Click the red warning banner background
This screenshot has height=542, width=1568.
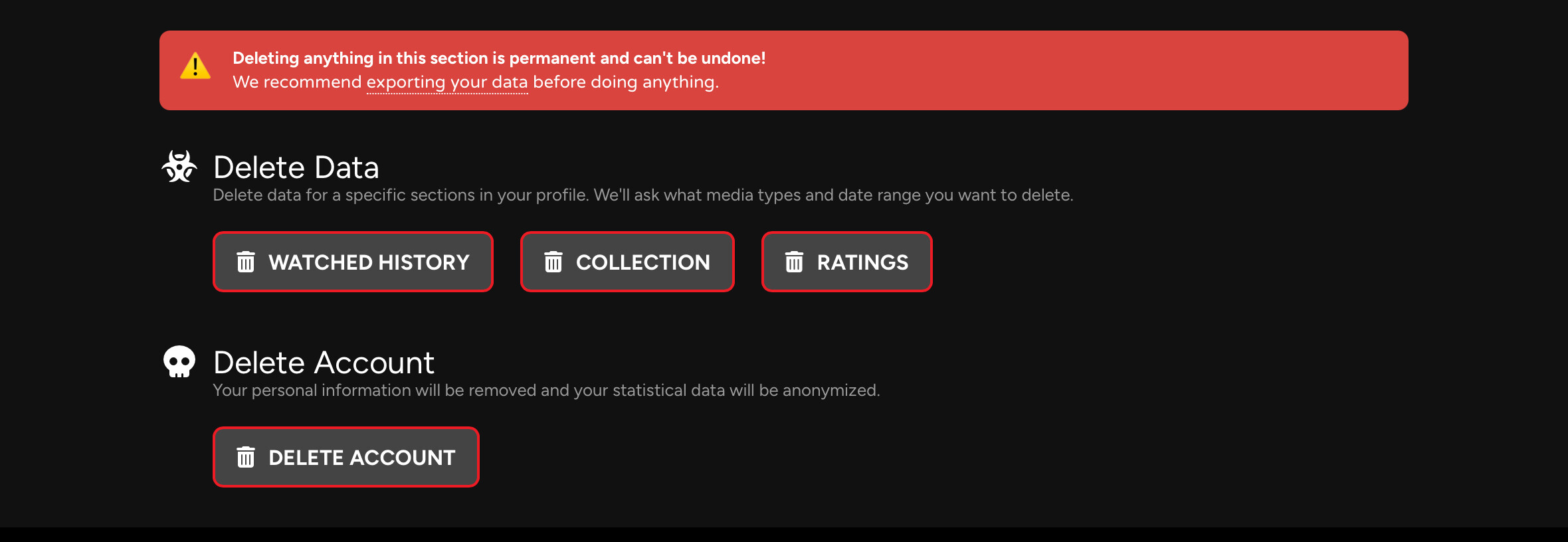1063,70
